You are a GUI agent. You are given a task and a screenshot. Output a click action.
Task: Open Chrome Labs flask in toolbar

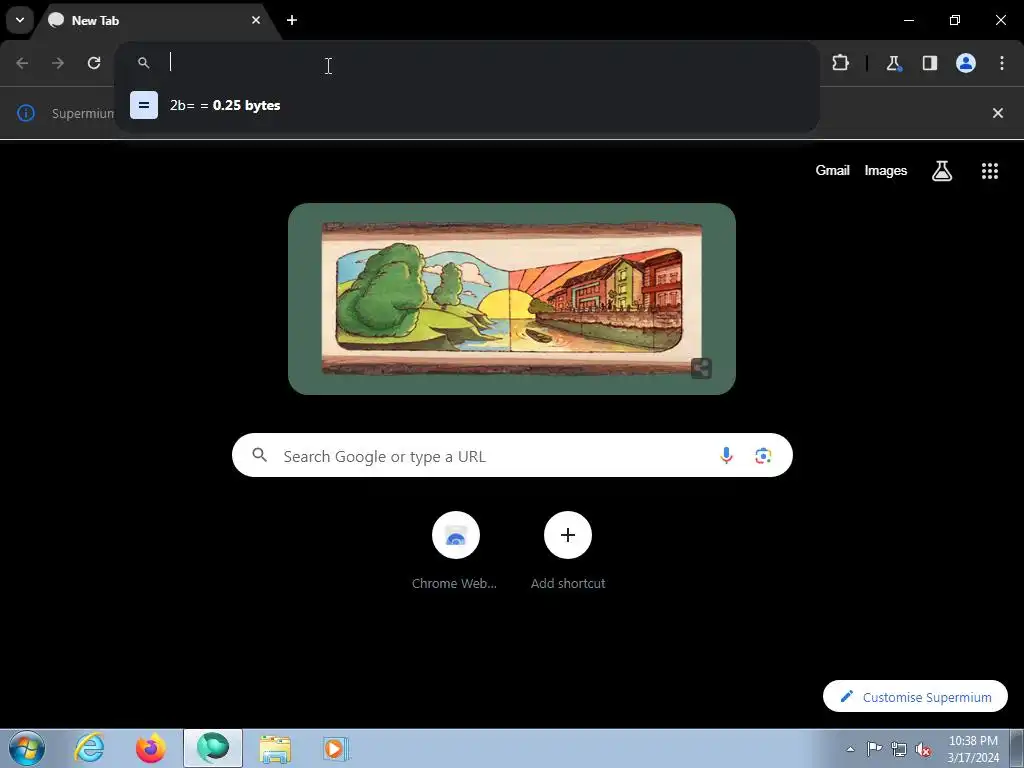893,63
